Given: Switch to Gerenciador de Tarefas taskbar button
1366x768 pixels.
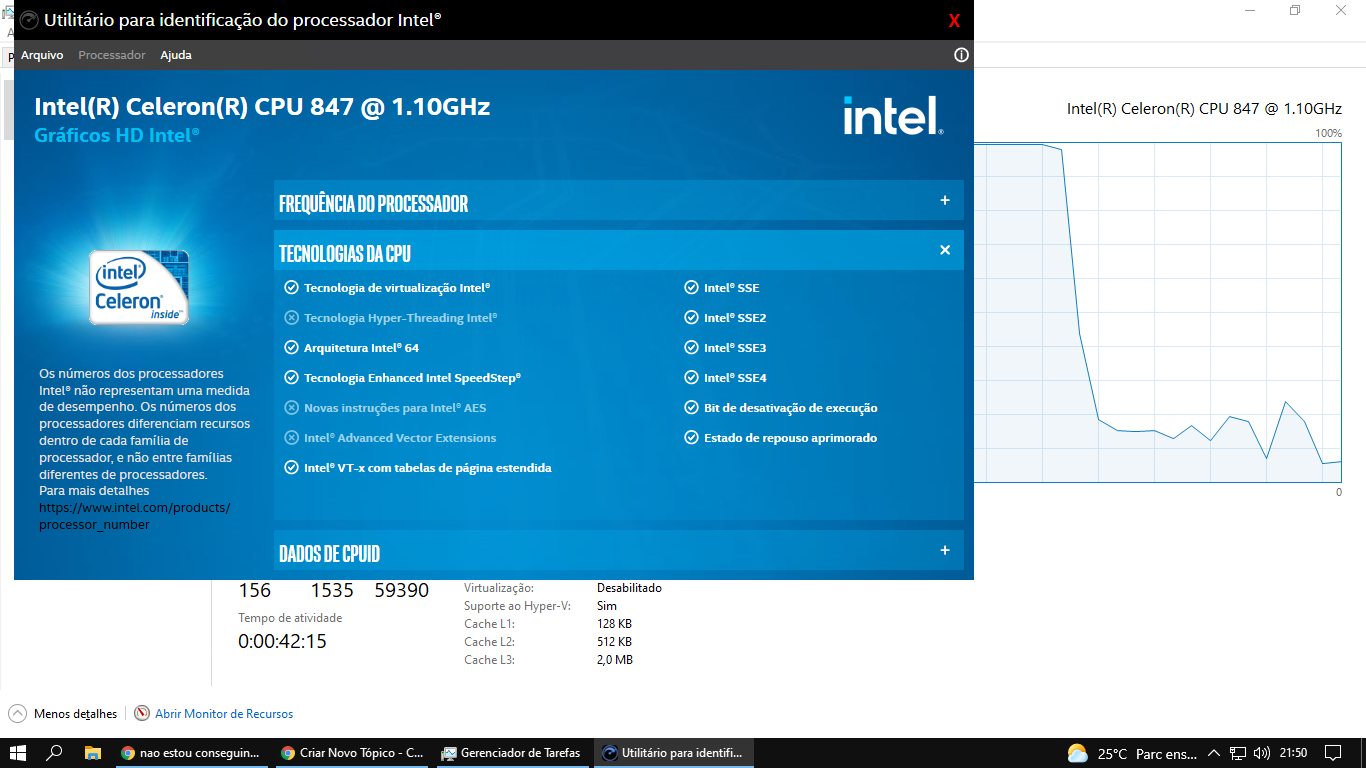Looking at the screenshot, I should [512, 753].
